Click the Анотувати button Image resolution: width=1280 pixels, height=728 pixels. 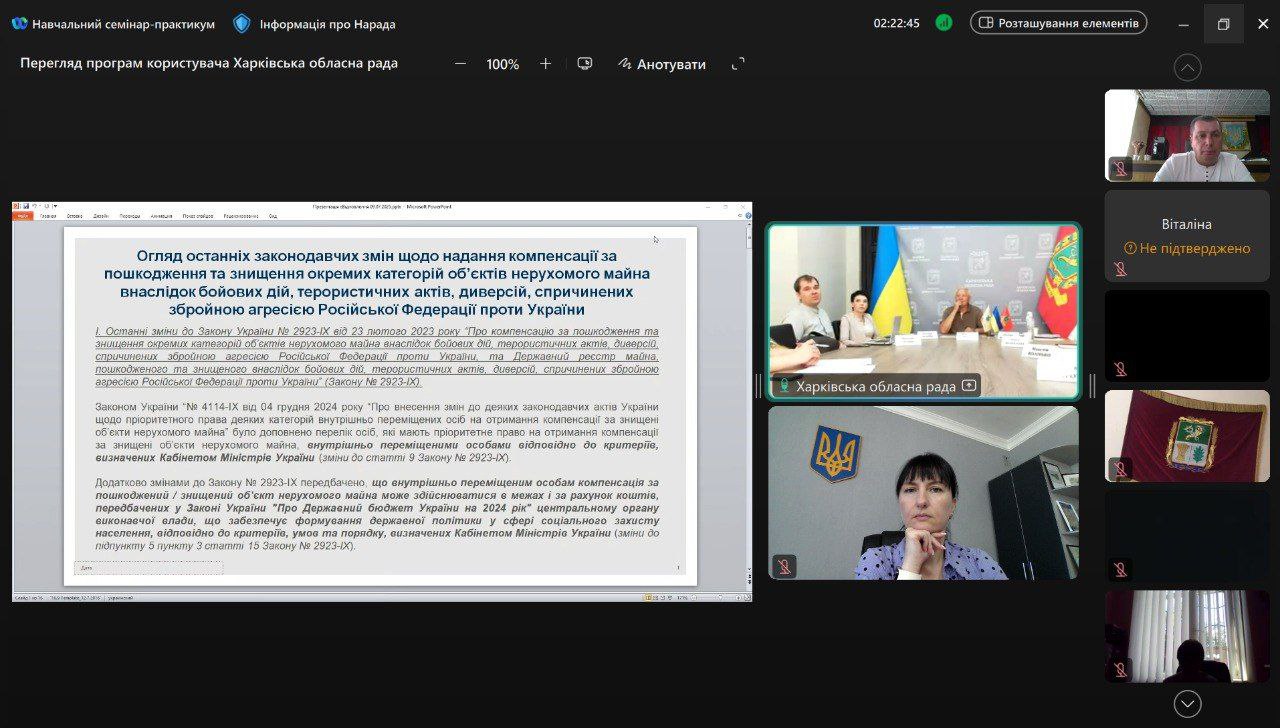pos(662,64)
